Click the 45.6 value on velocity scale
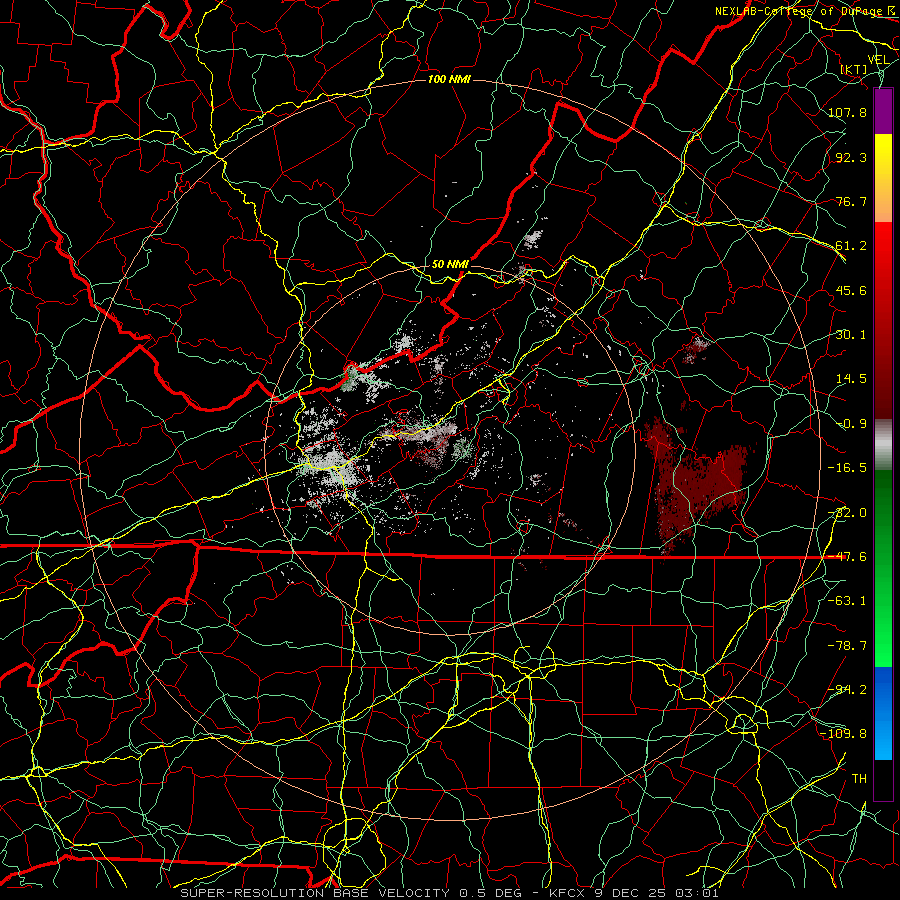This screenshot has width=900, height=900. click(851, 290)
